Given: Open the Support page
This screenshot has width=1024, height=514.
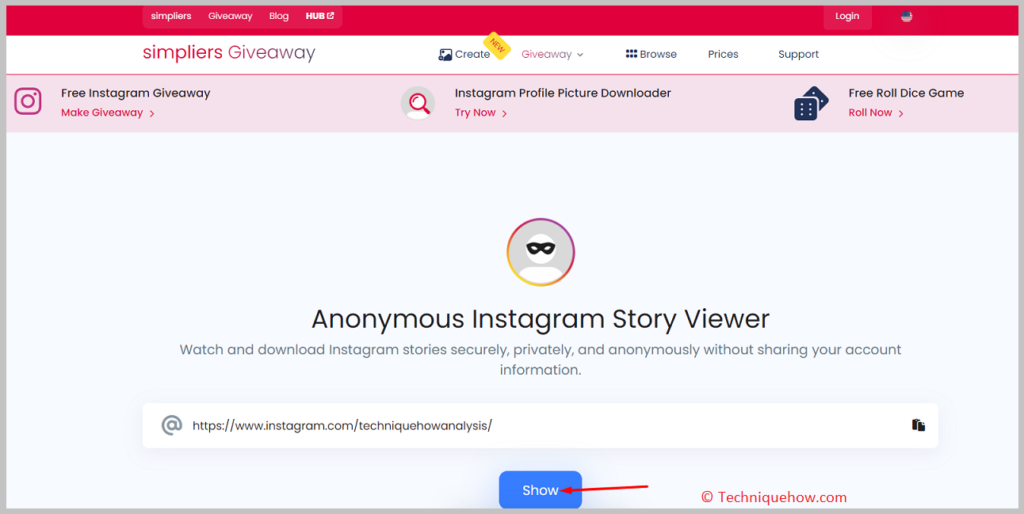Looking at the screenshot, I should click(798, 54).
